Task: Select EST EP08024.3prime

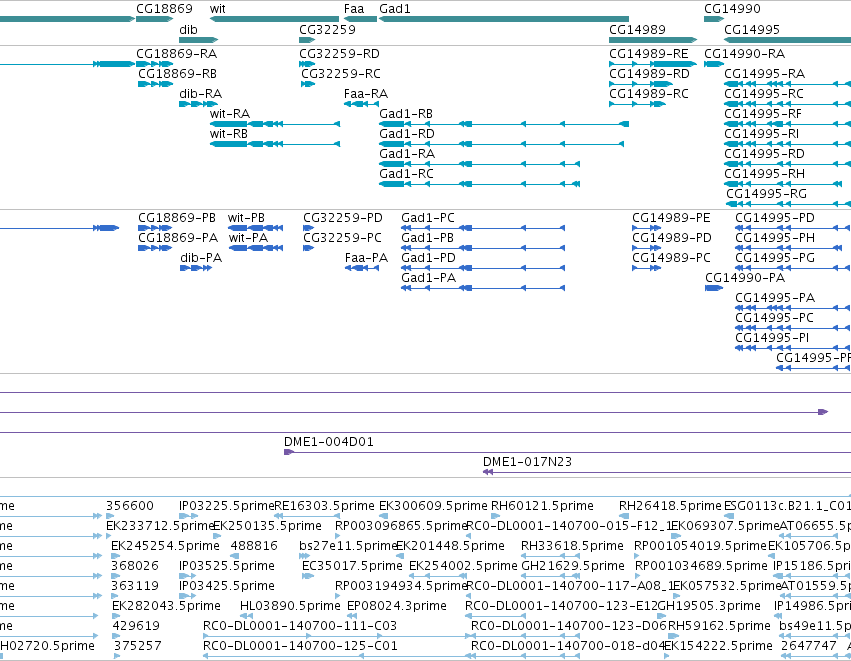Action: [x=352, y=616]
